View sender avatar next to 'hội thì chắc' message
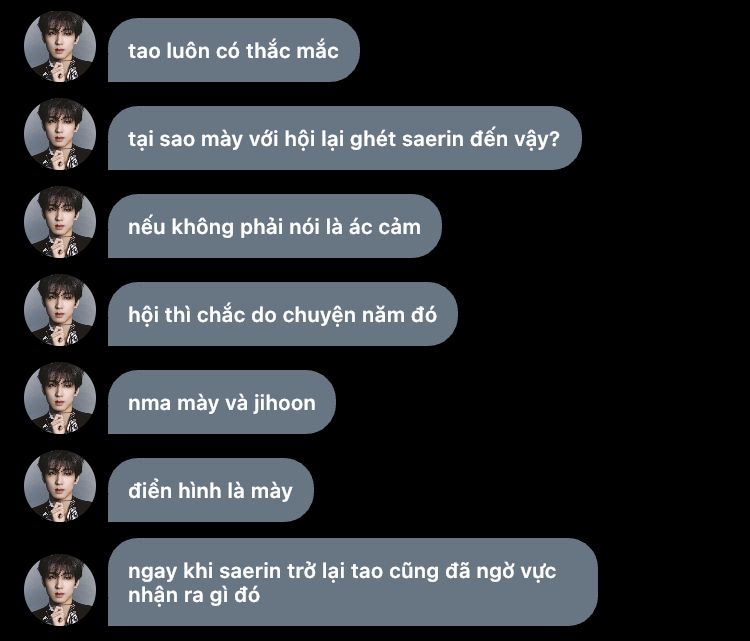This screenshot has width=750, height=641. (60, 310)
